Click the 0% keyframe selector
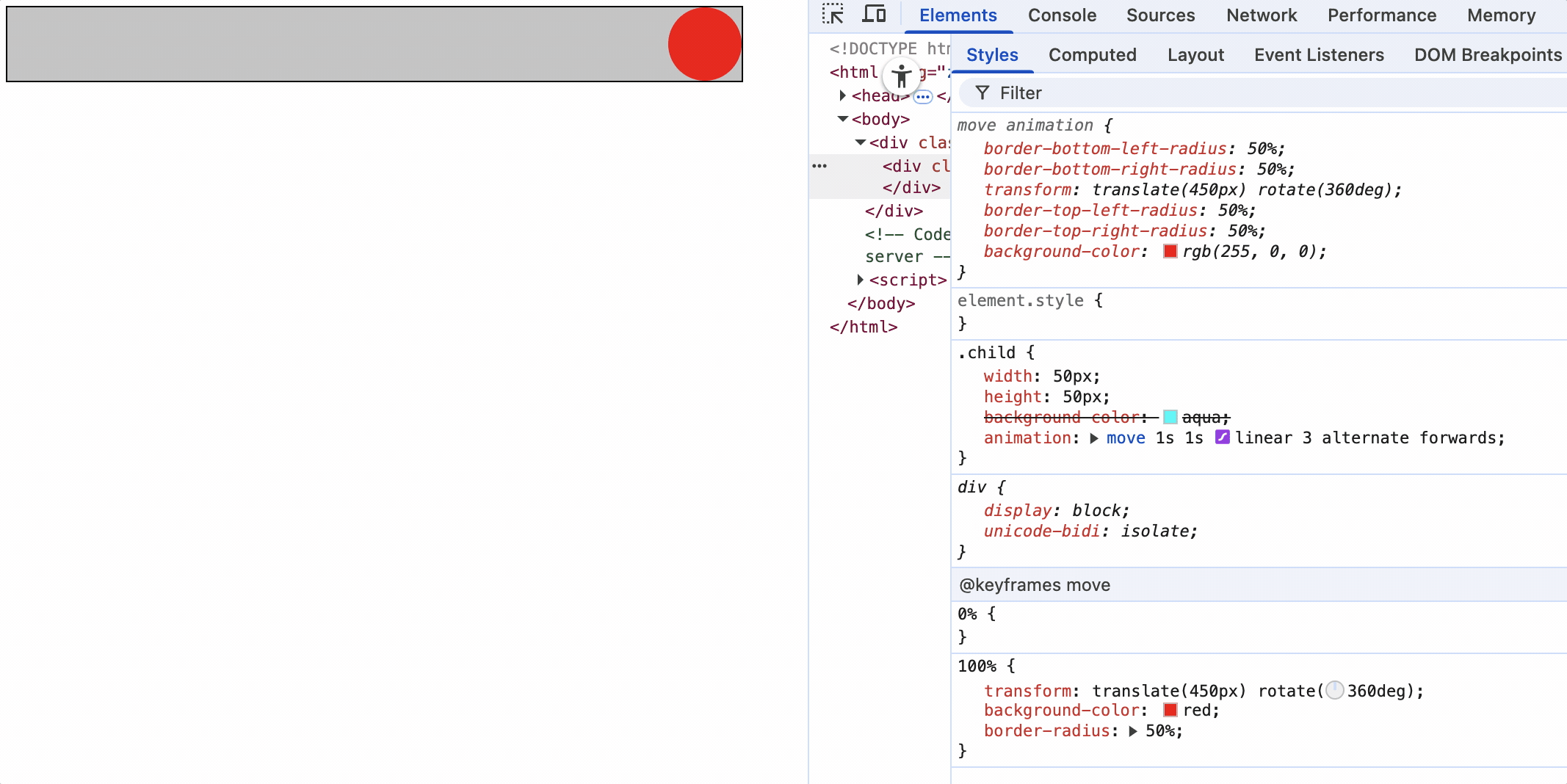The image size is (1567, 784). [967, 614]
